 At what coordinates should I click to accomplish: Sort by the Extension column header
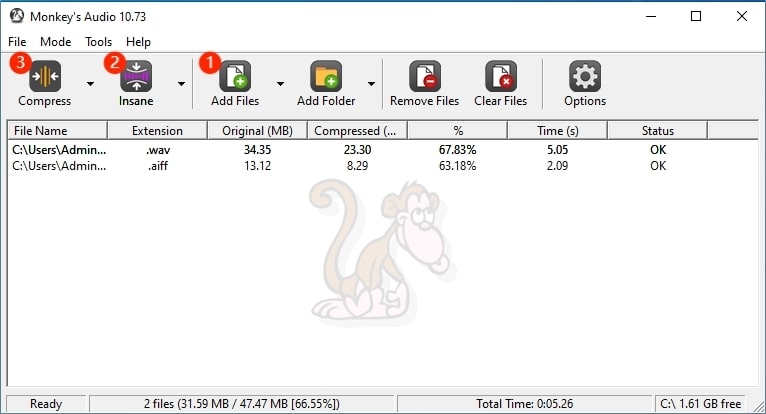pyautogui.click(x=157, y=131)
